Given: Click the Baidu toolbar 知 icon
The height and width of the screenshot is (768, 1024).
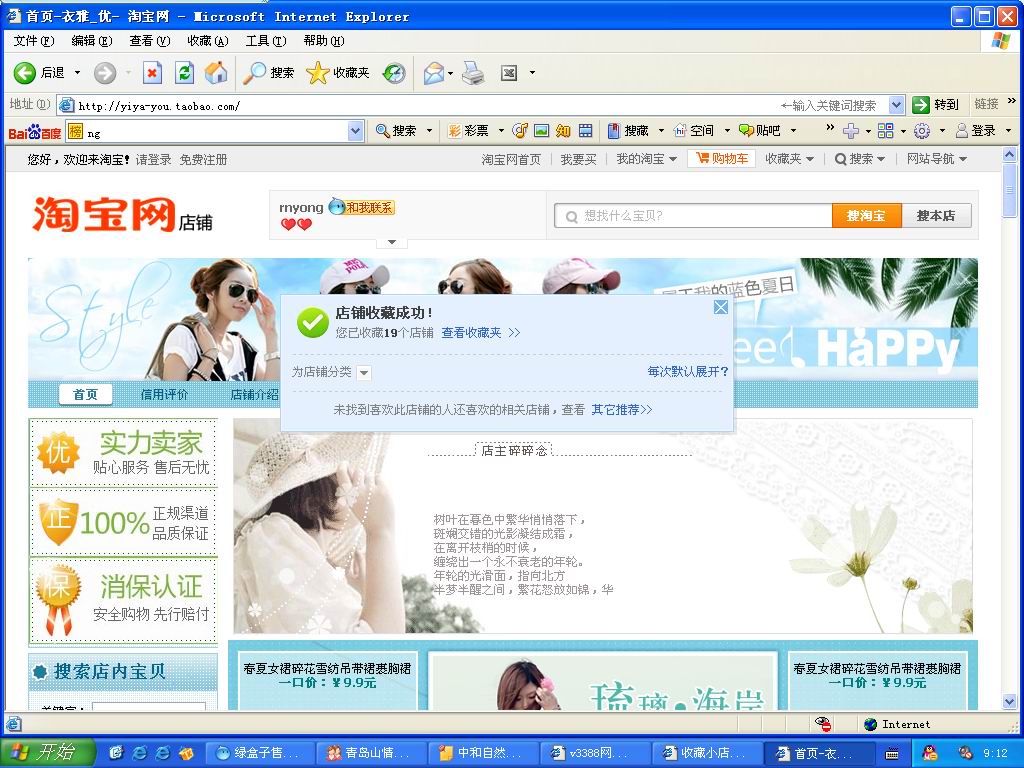Looking at the screenshot, I should pyautogui.click(x=563, y=131).
